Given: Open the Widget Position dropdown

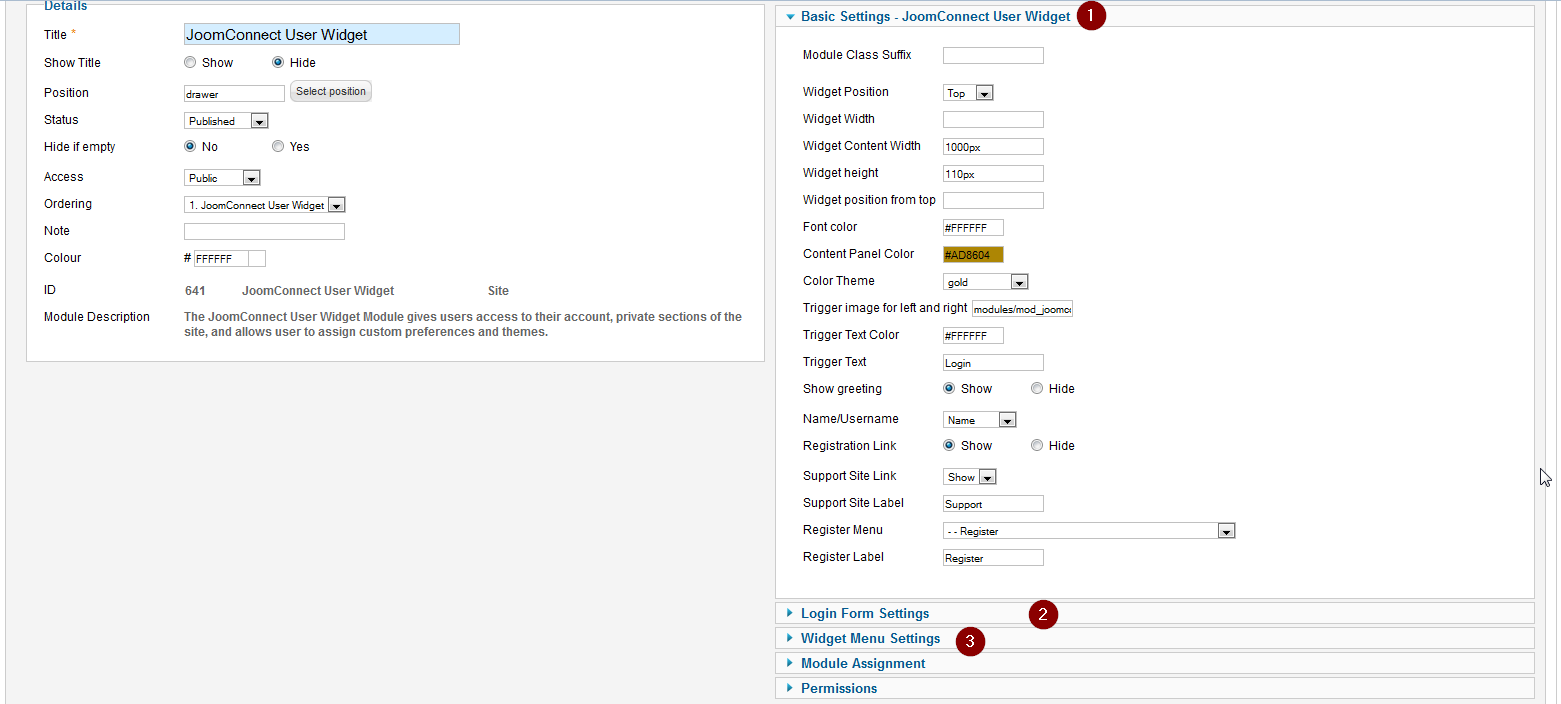Looking at the screenshot, I should pos(968,93).
